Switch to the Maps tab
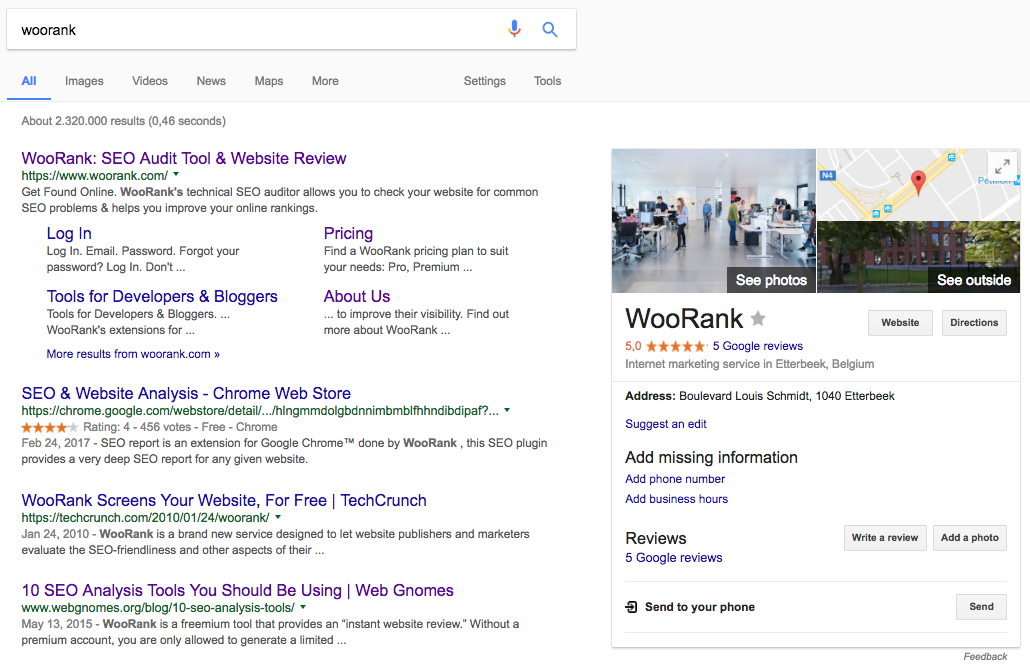The width and height of the screenshot is (1030, 668). pos(269,81)
